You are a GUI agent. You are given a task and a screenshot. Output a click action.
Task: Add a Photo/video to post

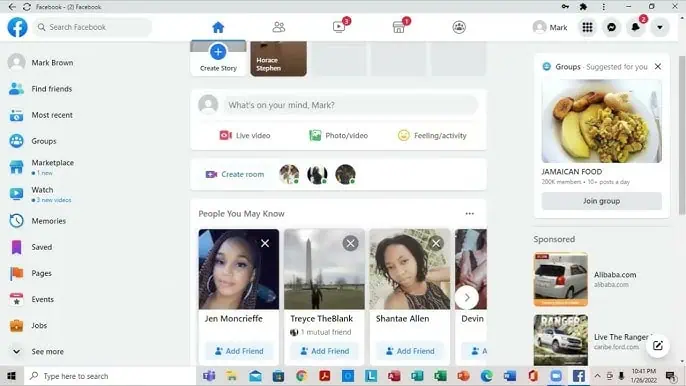pyautogui.click(x=339, y=136)
